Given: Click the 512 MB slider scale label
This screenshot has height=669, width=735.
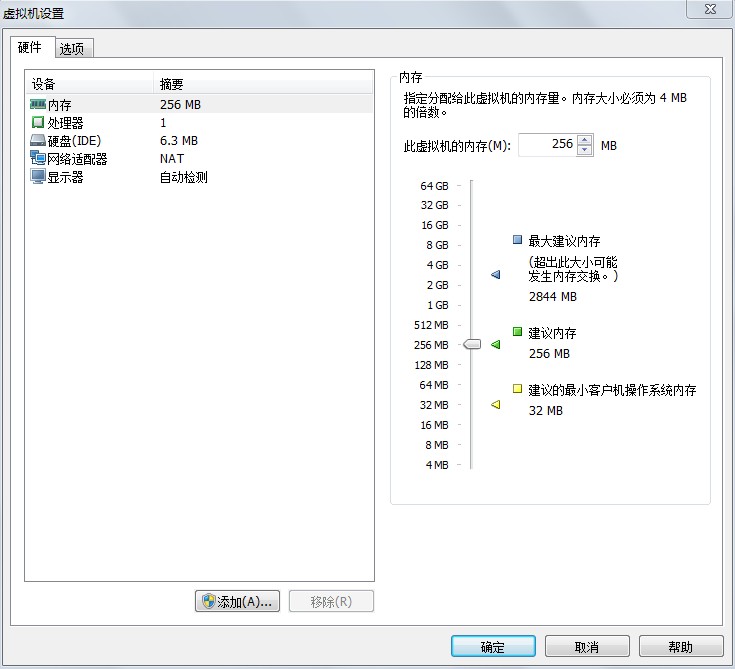Looking at the screenshot, I should click(x=431, y=325).
